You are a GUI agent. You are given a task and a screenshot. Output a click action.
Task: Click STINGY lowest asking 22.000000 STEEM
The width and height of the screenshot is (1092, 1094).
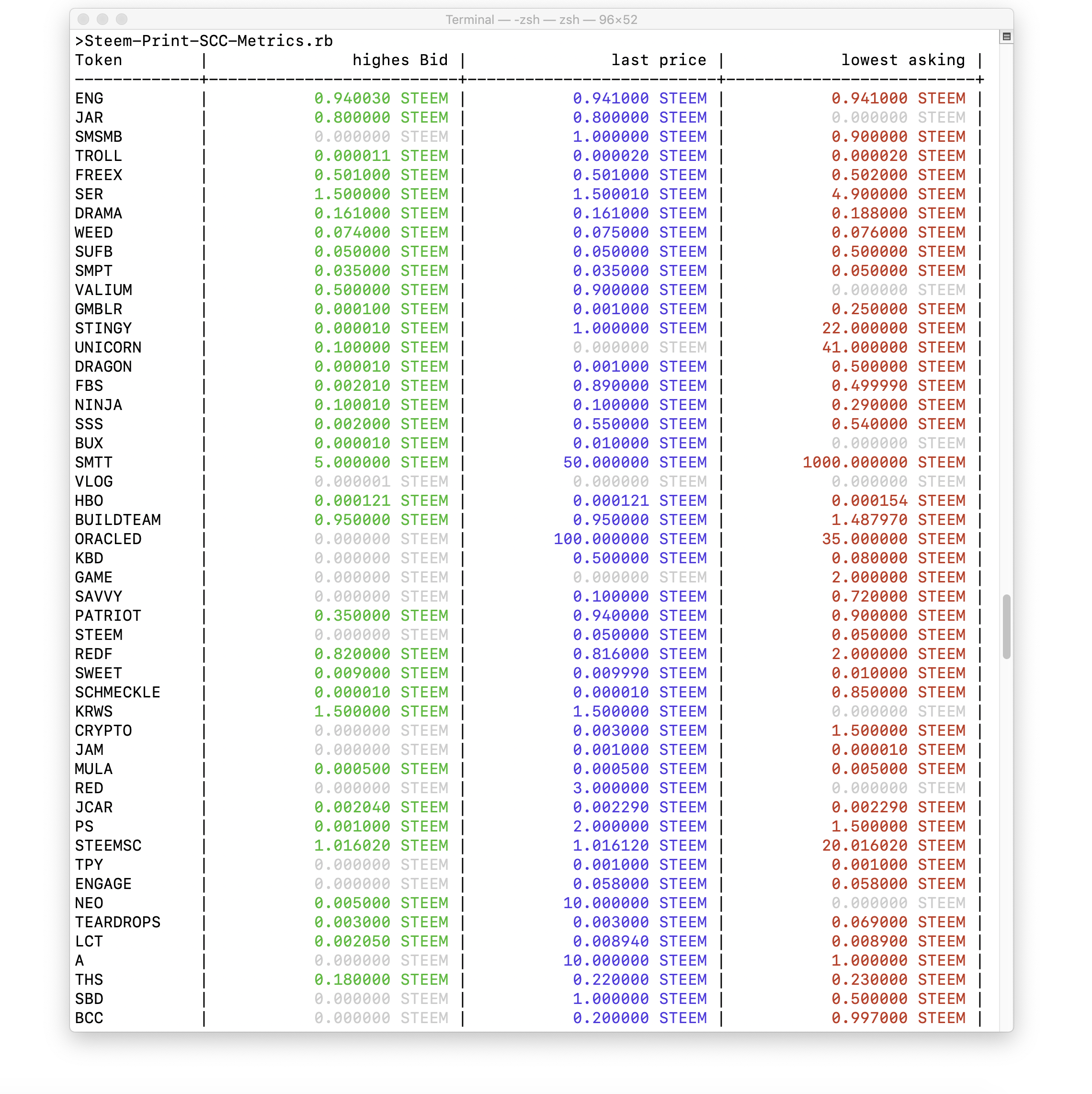[894, 329]
